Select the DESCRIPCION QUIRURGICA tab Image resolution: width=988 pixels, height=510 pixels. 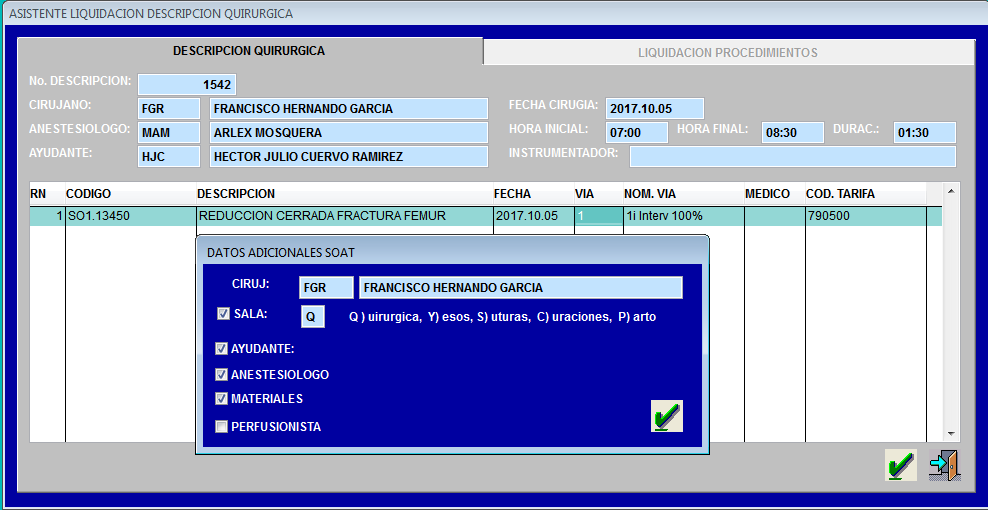pyautogui.click(x=250, y=51)
